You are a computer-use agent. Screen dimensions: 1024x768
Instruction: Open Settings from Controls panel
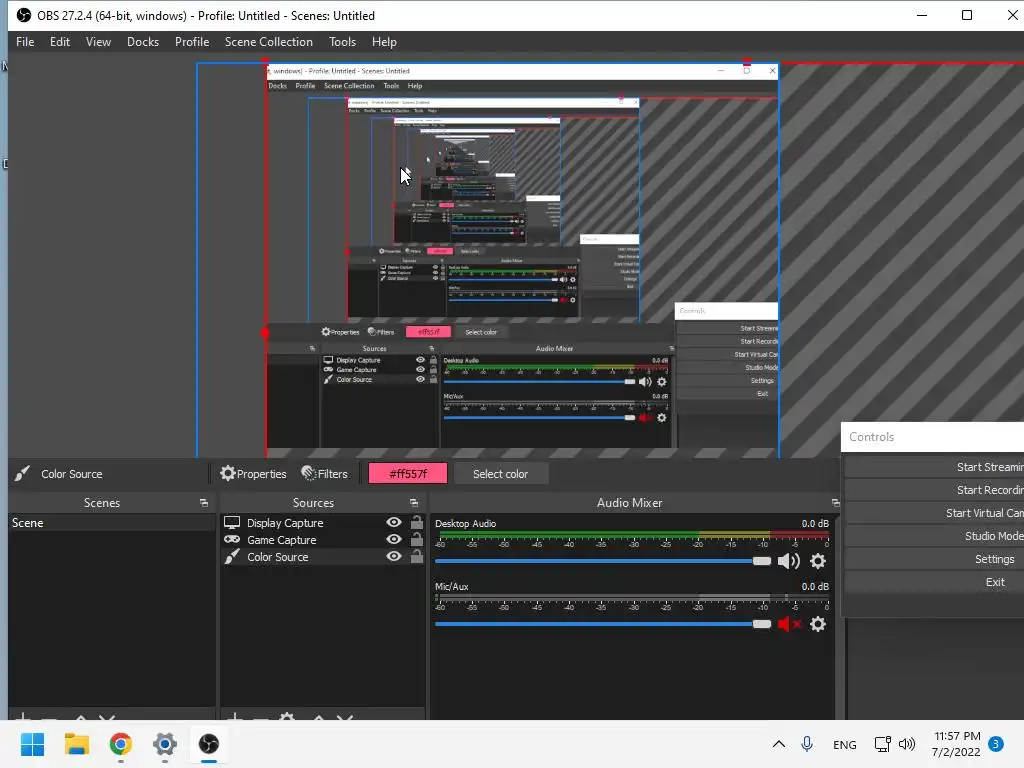coord(935,559)
